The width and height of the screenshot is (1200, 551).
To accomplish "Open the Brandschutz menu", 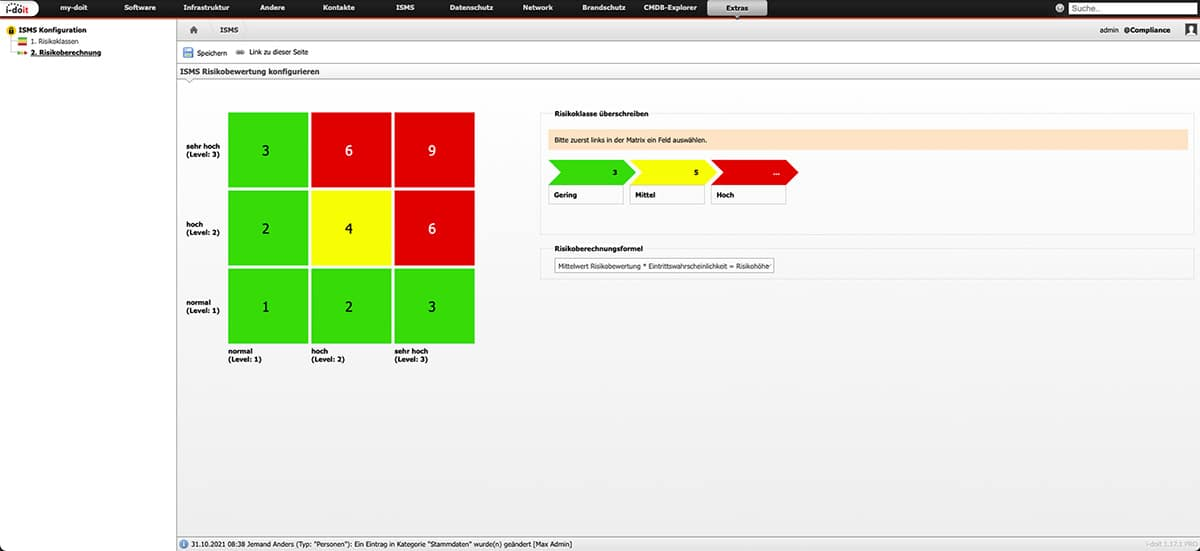I will (604, 7).
